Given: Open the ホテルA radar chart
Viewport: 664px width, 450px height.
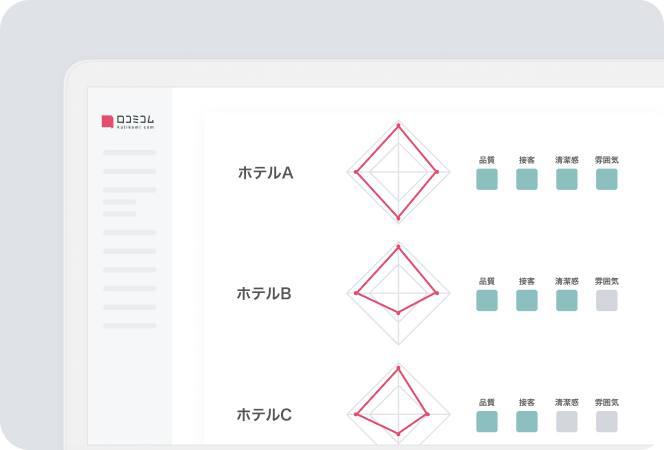Looking at the screenshot, I should coord(398,172).
